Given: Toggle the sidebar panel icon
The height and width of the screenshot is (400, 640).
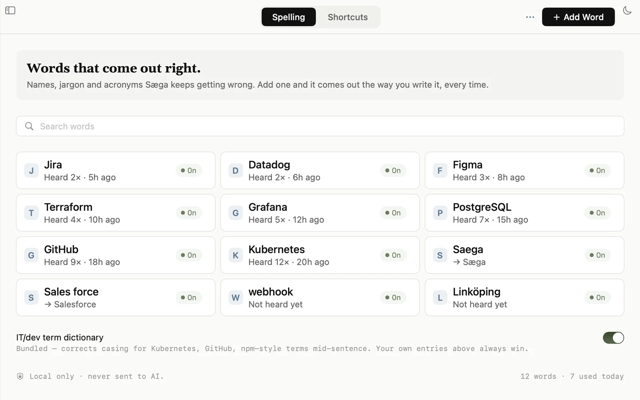Looking at the screenshot, I should 10,10.
